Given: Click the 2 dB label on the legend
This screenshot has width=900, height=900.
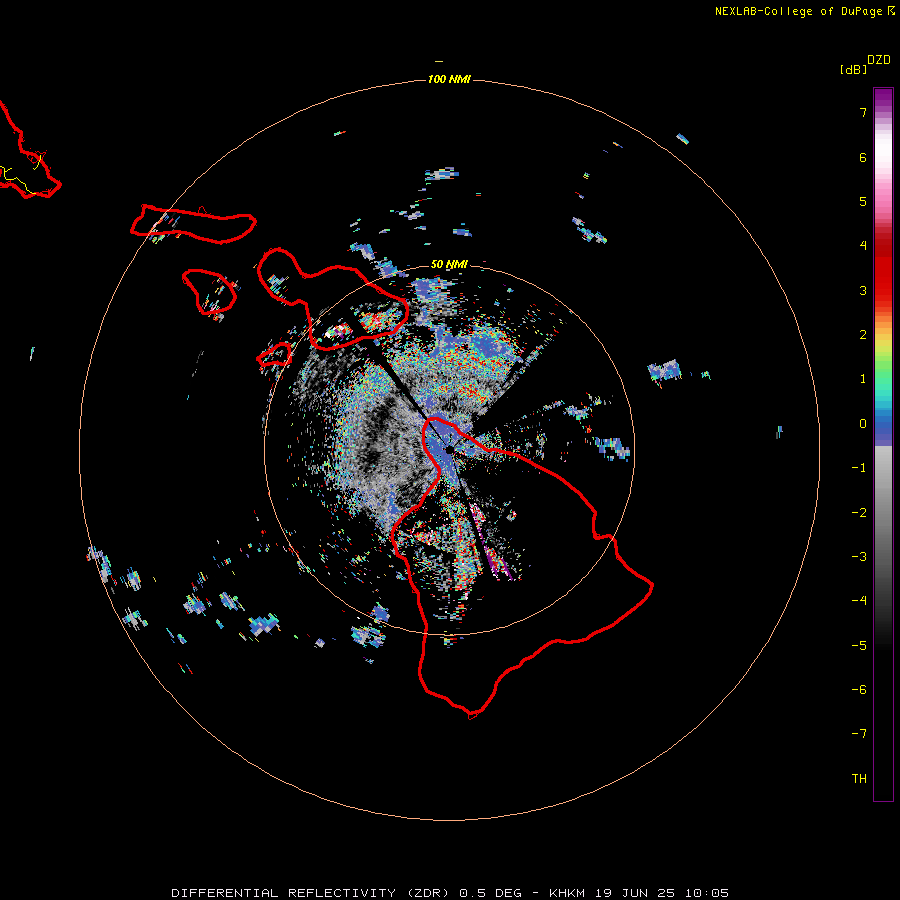Looking at the screenshot, I should tap(863, 335).
